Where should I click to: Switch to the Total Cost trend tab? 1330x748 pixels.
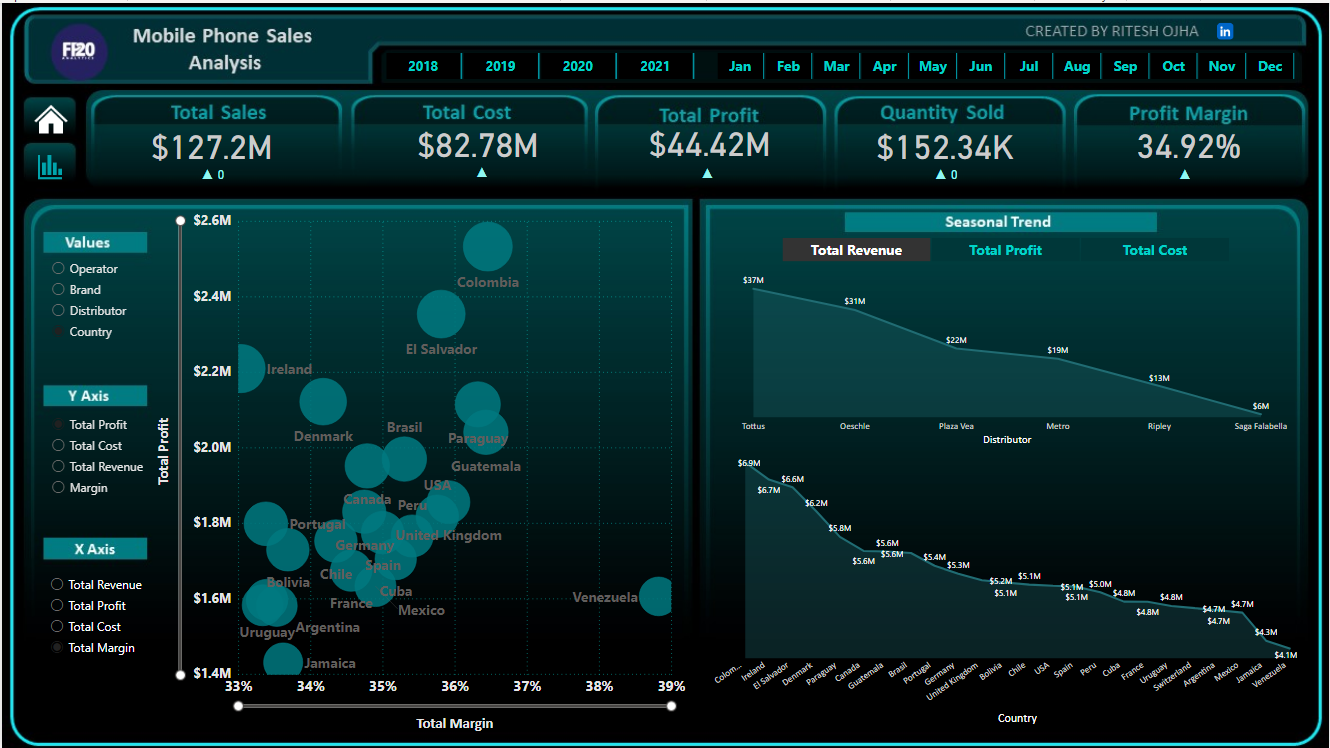point(1154,251)
